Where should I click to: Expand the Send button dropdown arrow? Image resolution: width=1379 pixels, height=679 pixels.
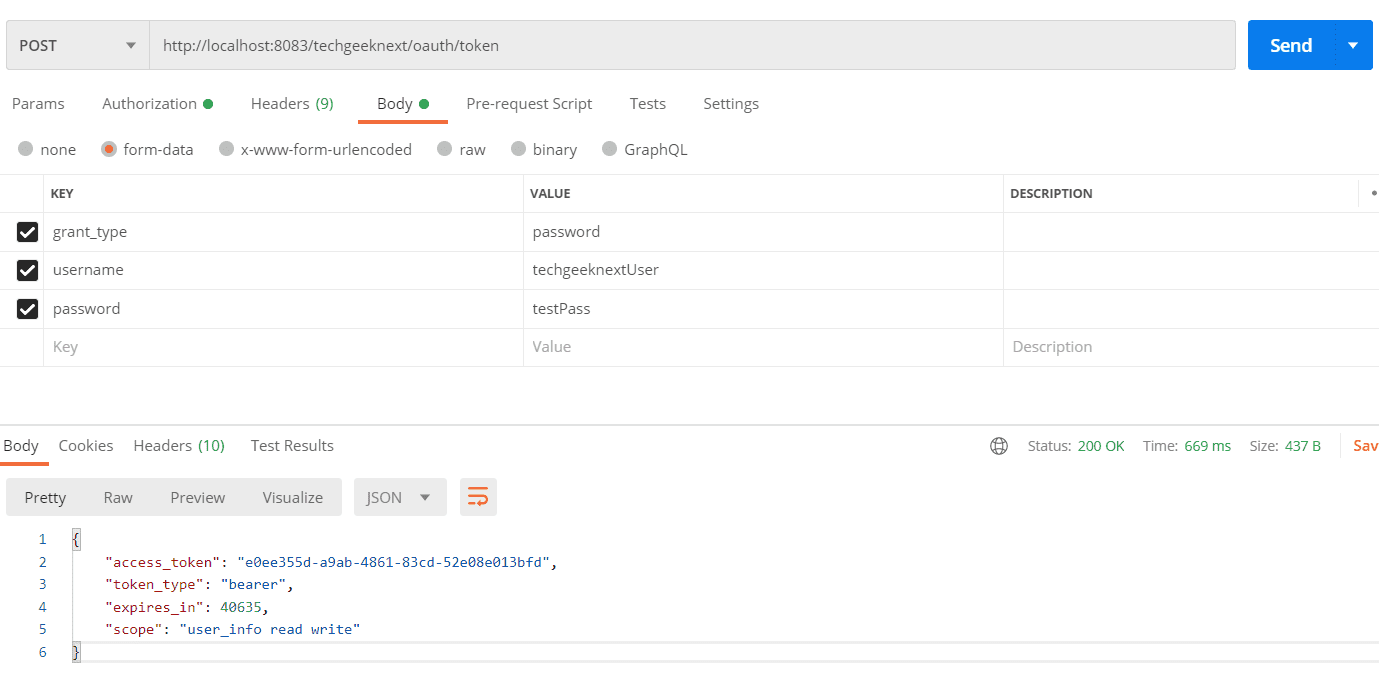1353,46
